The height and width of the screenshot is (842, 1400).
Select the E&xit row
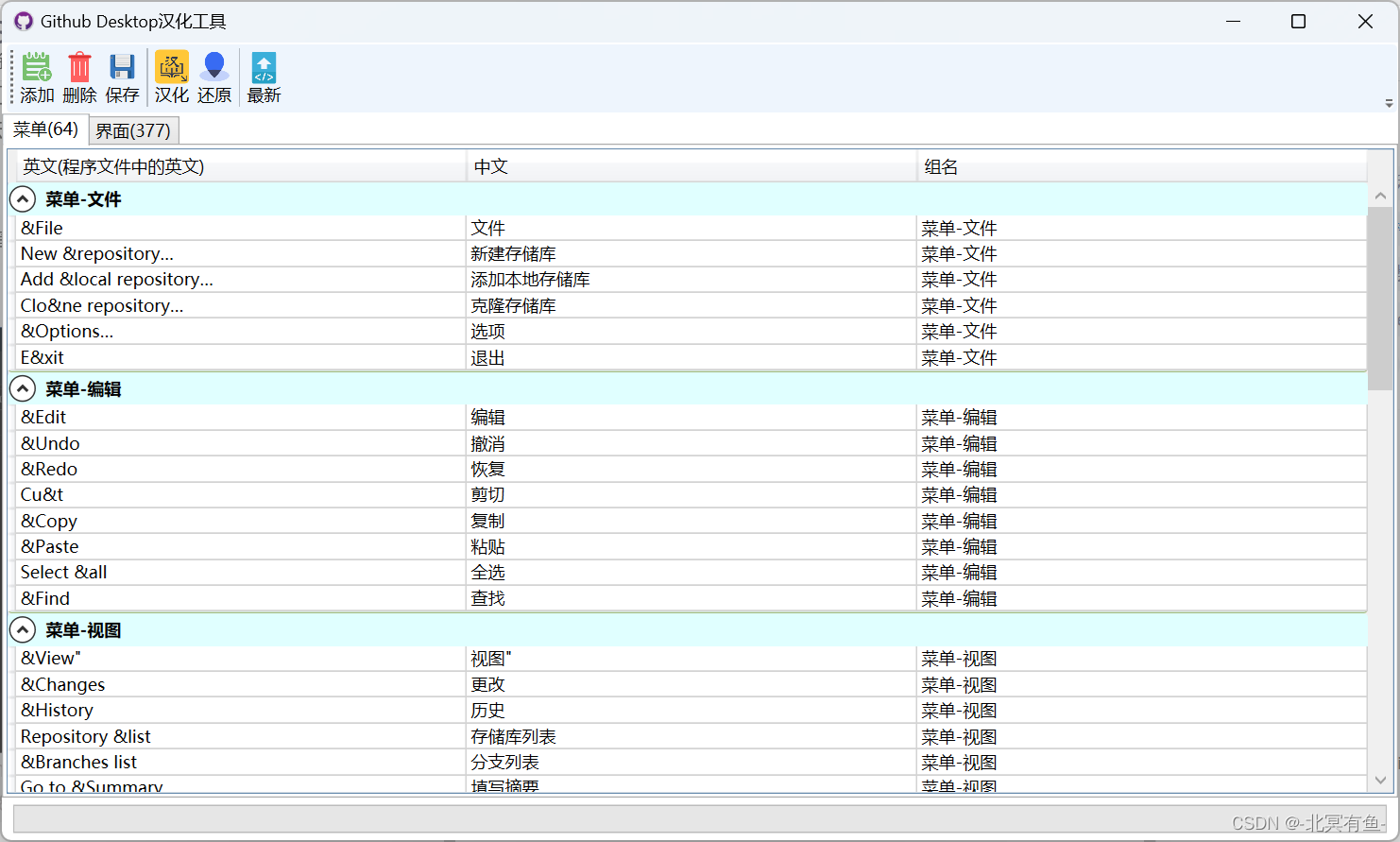tap(691, 357)
